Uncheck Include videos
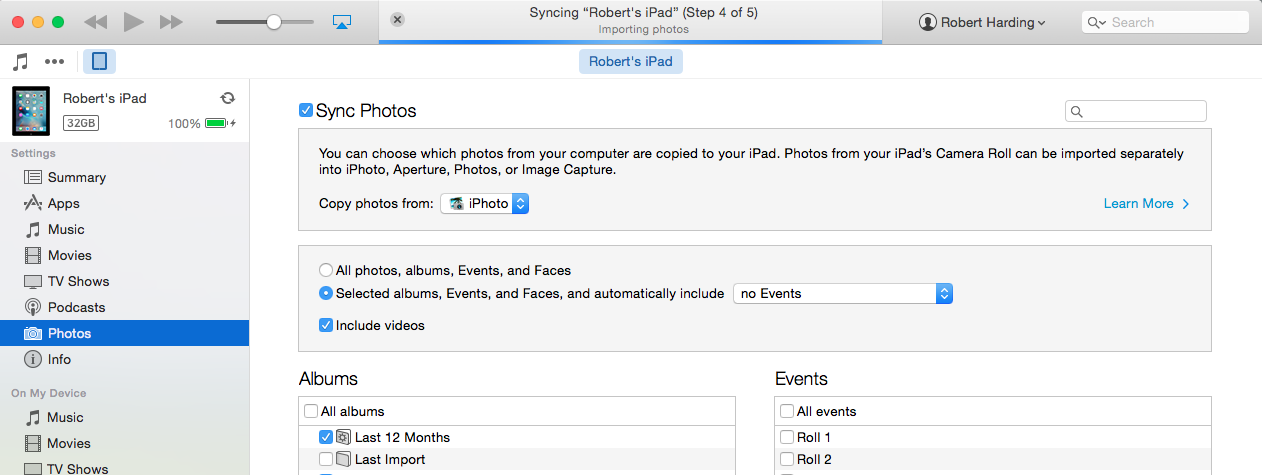 [x=326, y=325]
